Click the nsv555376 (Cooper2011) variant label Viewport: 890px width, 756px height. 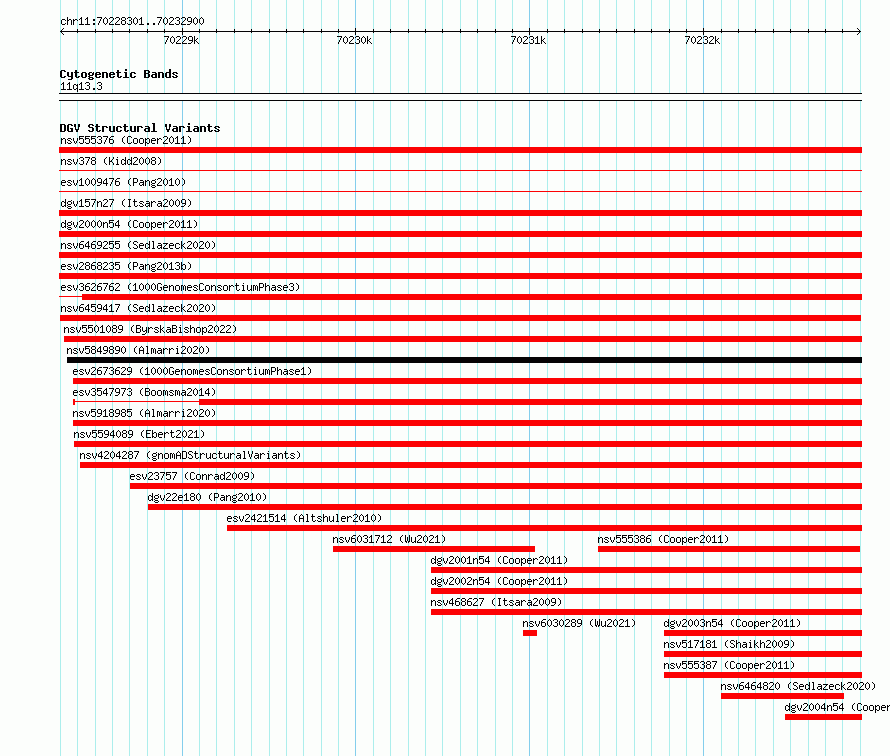pyautogui.click(x=126, y=140)
